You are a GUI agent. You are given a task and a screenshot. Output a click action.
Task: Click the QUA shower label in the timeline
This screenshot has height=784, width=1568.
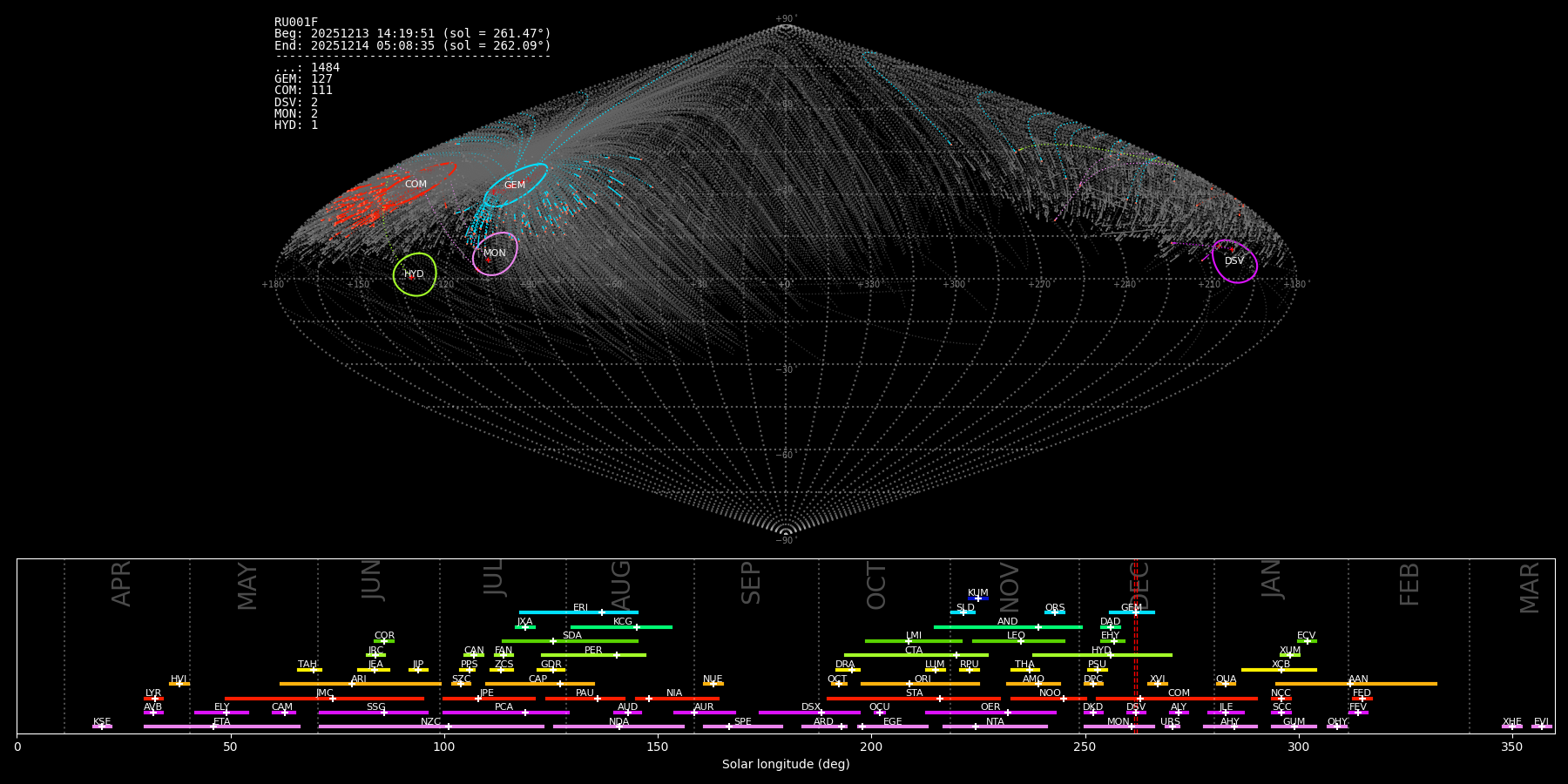click(x=1226, y=679)
